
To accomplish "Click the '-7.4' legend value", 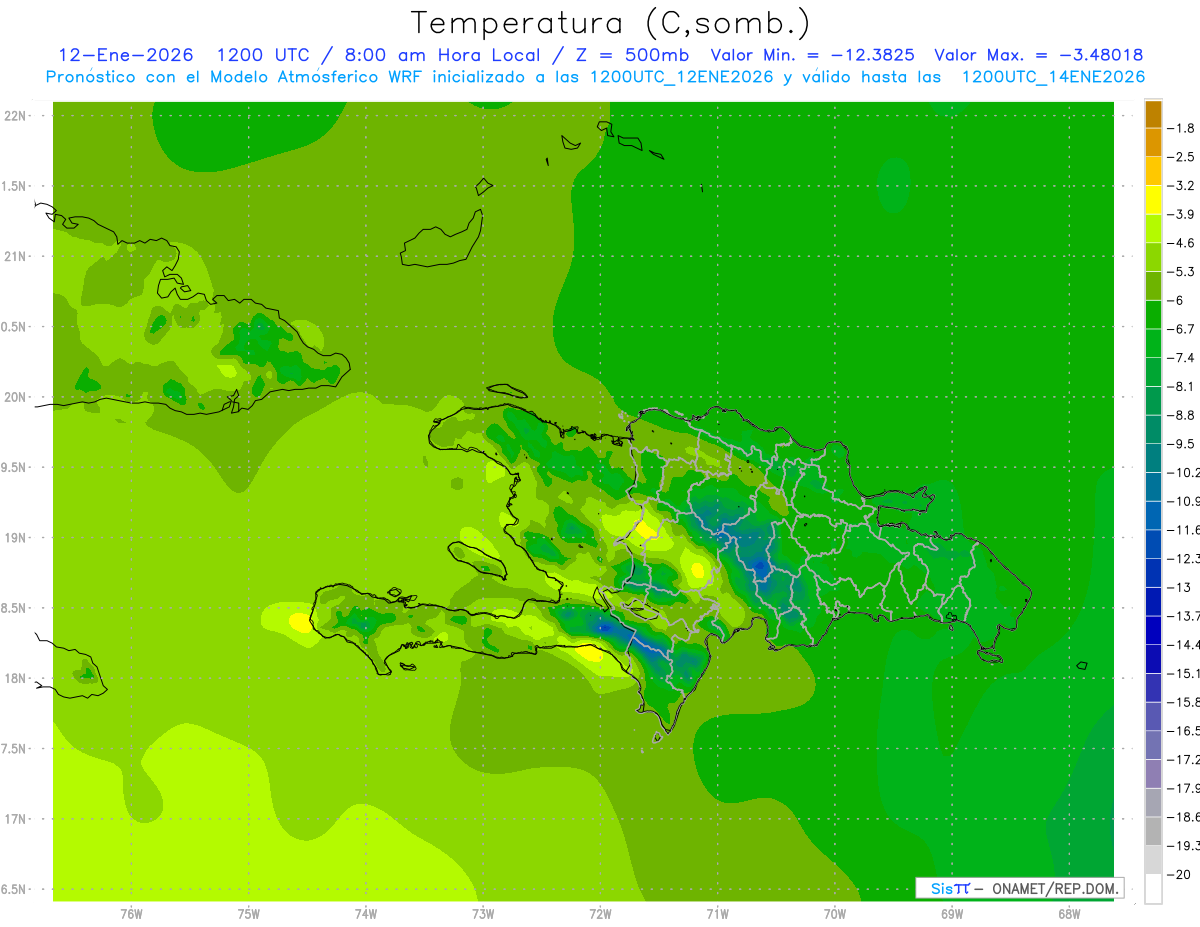I will pyautogui.click(x=1180, y=358).
